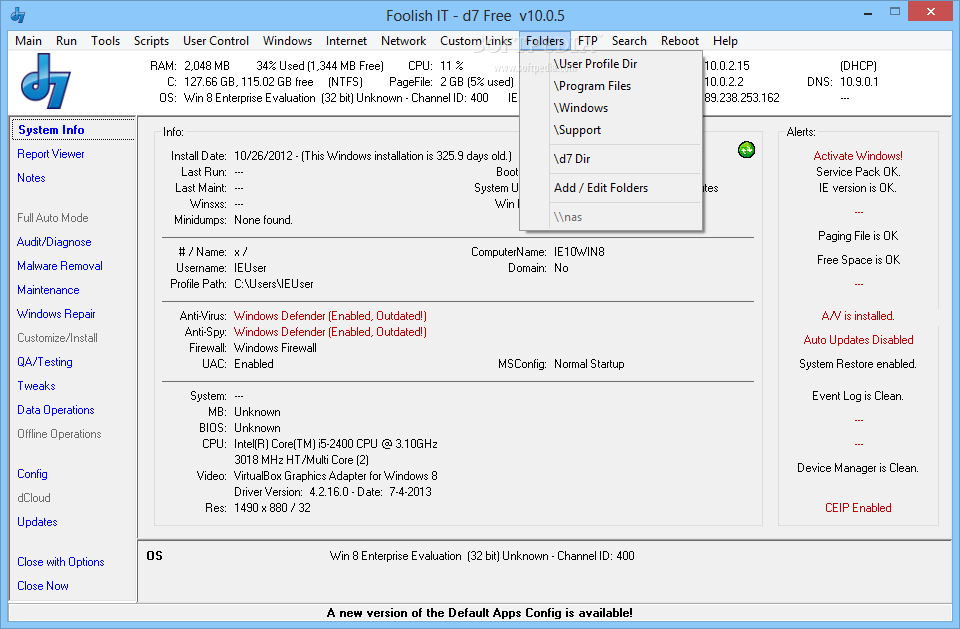Open QA/Testing section
Viewport: 960px width, 629px height.
(45, 362)
